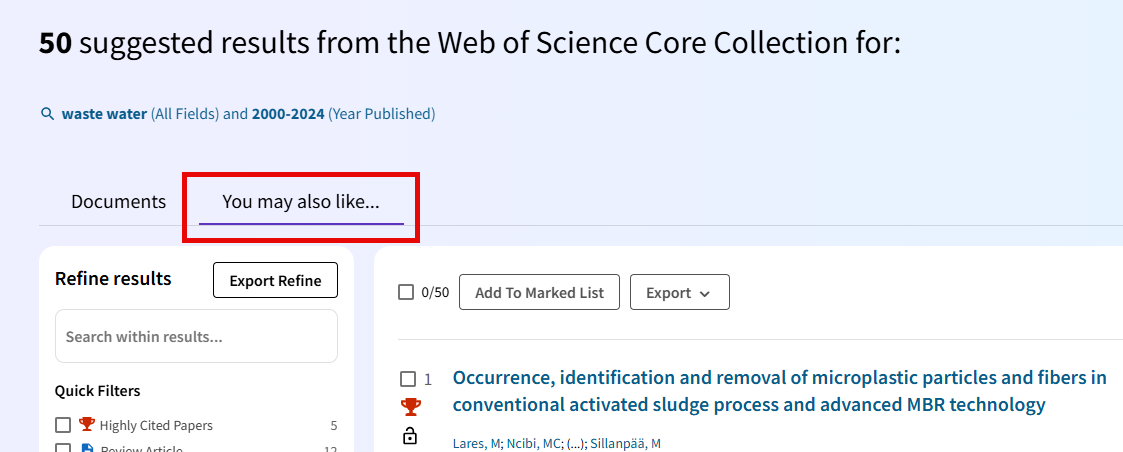Open the Export dropdown menu
This screenshot has height=452, width=1123.
(x=679, y=292)
